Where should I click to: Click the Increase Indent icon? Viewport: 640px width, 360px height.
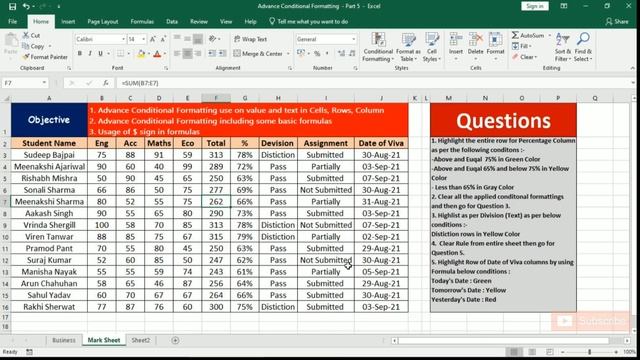pyautogui.click(x=222, y=53)
